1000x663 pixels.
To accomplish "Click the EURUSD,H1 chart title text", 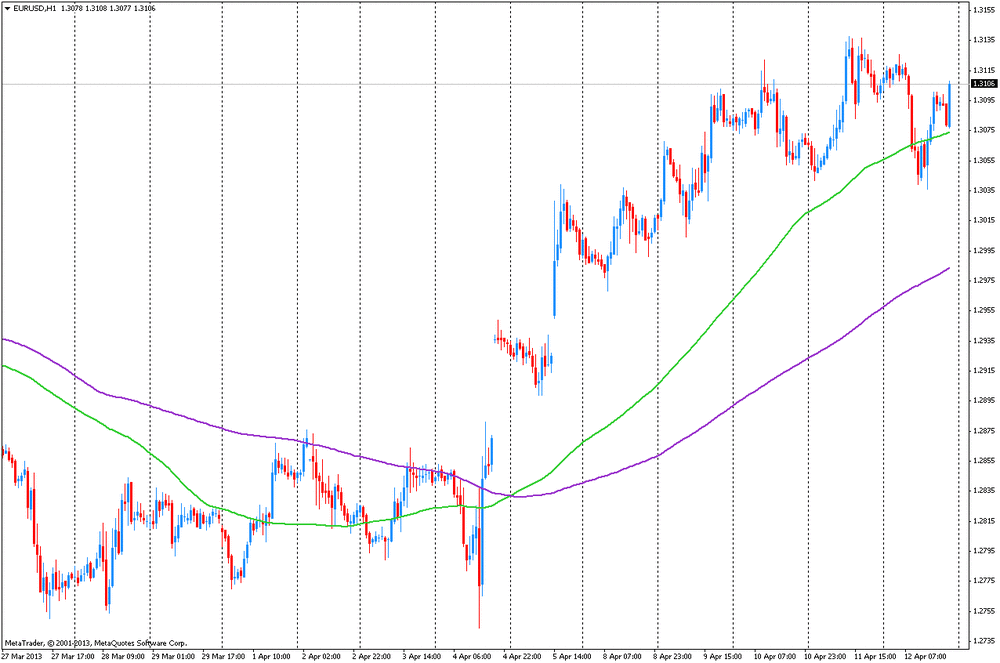I will point(35,8).
